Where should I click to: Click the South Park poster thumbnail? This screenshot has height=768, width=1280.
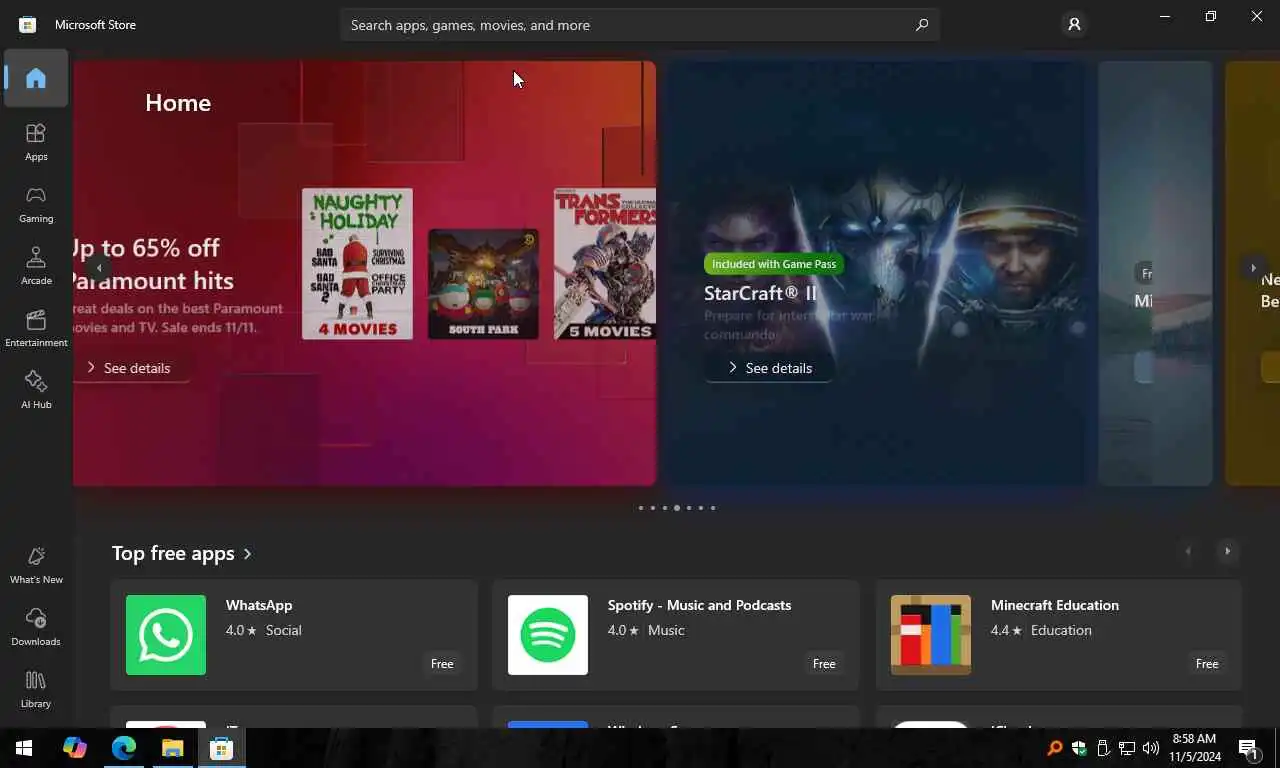(x=483, y=284)
